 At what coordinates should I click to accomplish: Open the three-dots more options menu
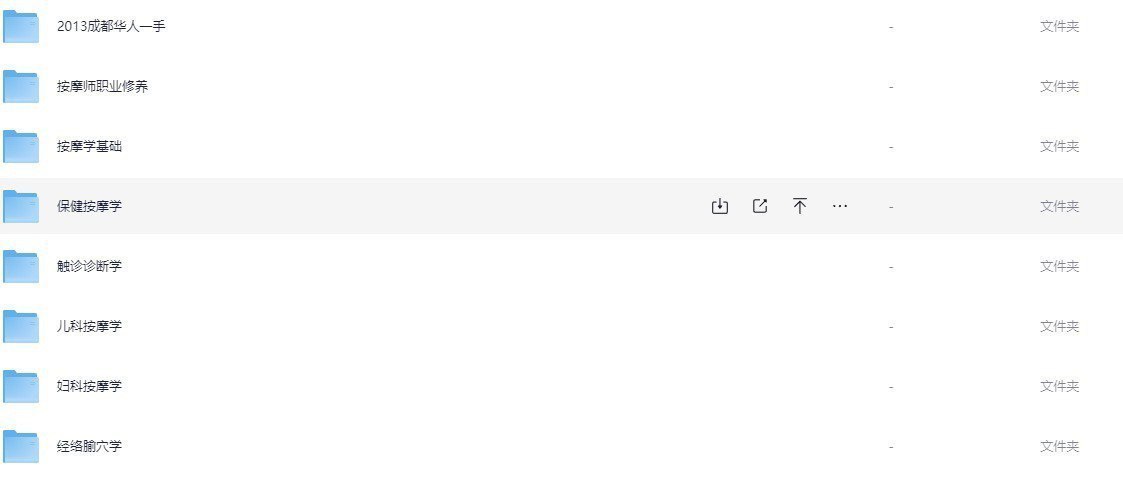(840, 206)
